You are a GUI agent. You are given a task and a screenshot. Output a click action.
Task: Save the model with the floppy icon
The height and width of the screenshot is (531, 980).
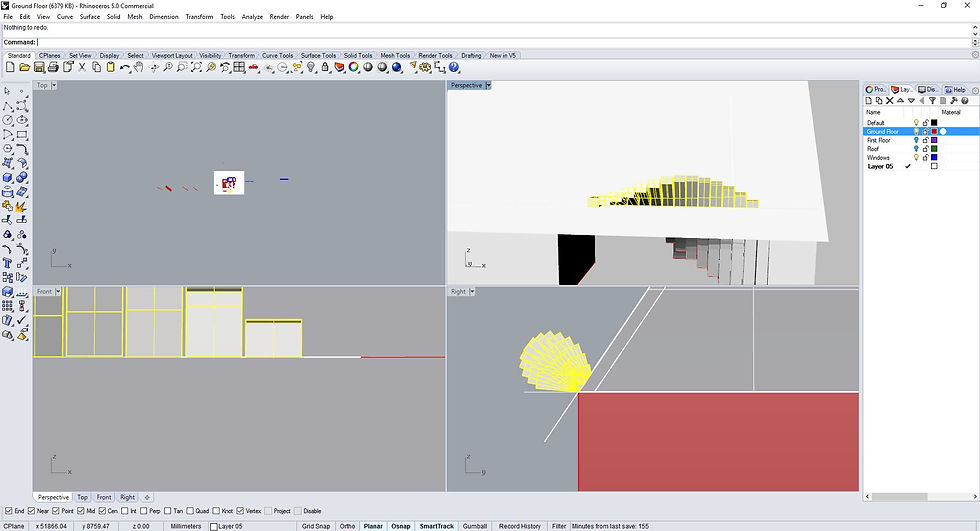click(39, 67)
